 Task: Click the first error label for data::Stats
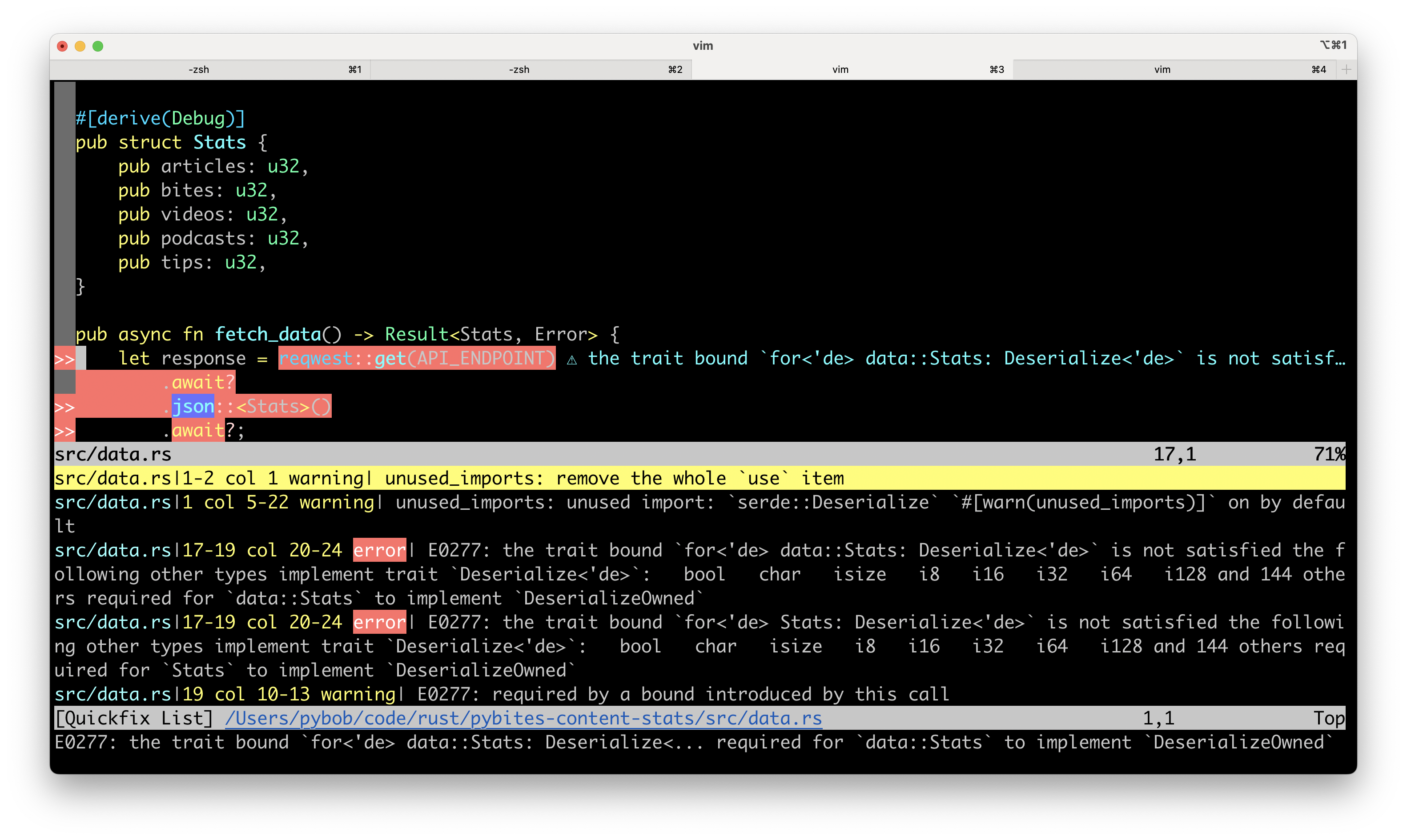[379, 550]
